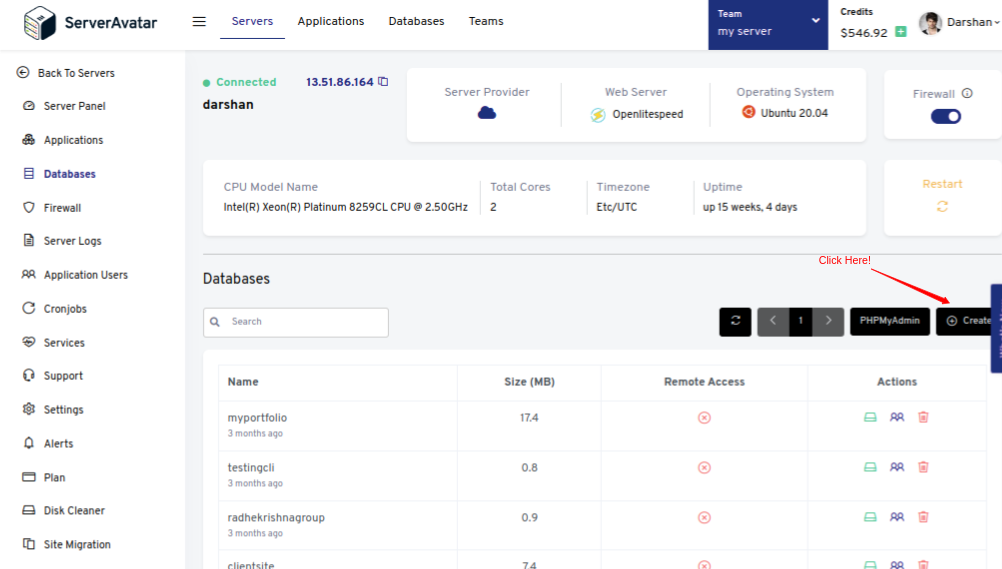Click the cloud server provider icon
The height and width of the screenshot is (569, 1002).
point(487,113)
